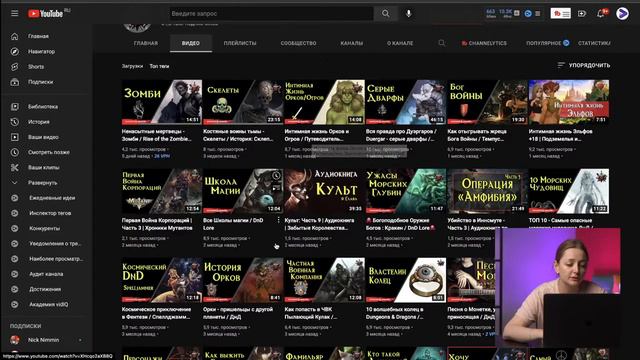Image resolution: width=640 pixels, height=360 pixels.
Task: Switch to the Сообщество tab
Action: tap(298, 43)
